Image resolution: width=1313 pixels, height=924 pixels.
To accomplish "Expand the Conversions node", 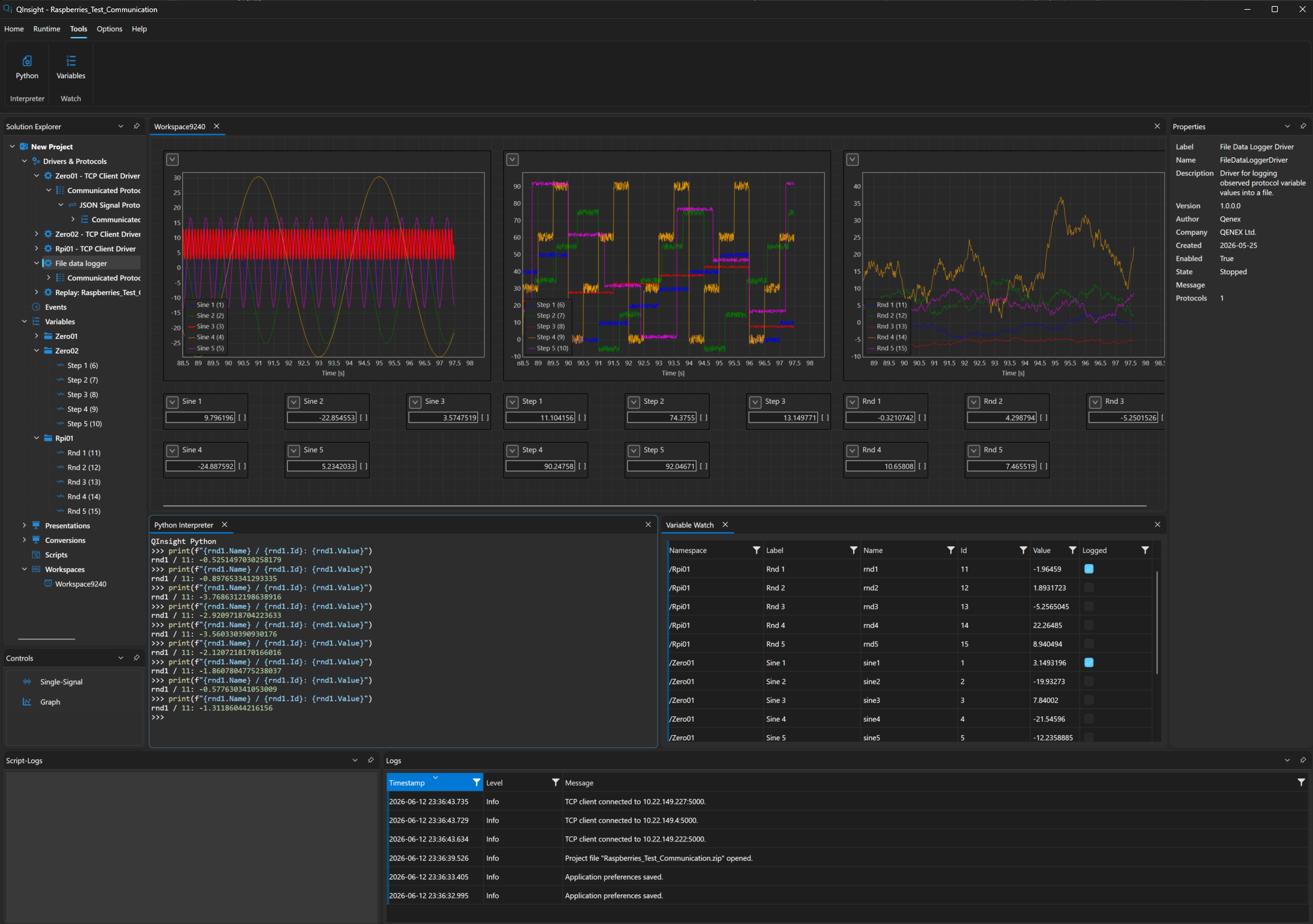I will click(24, 540).
